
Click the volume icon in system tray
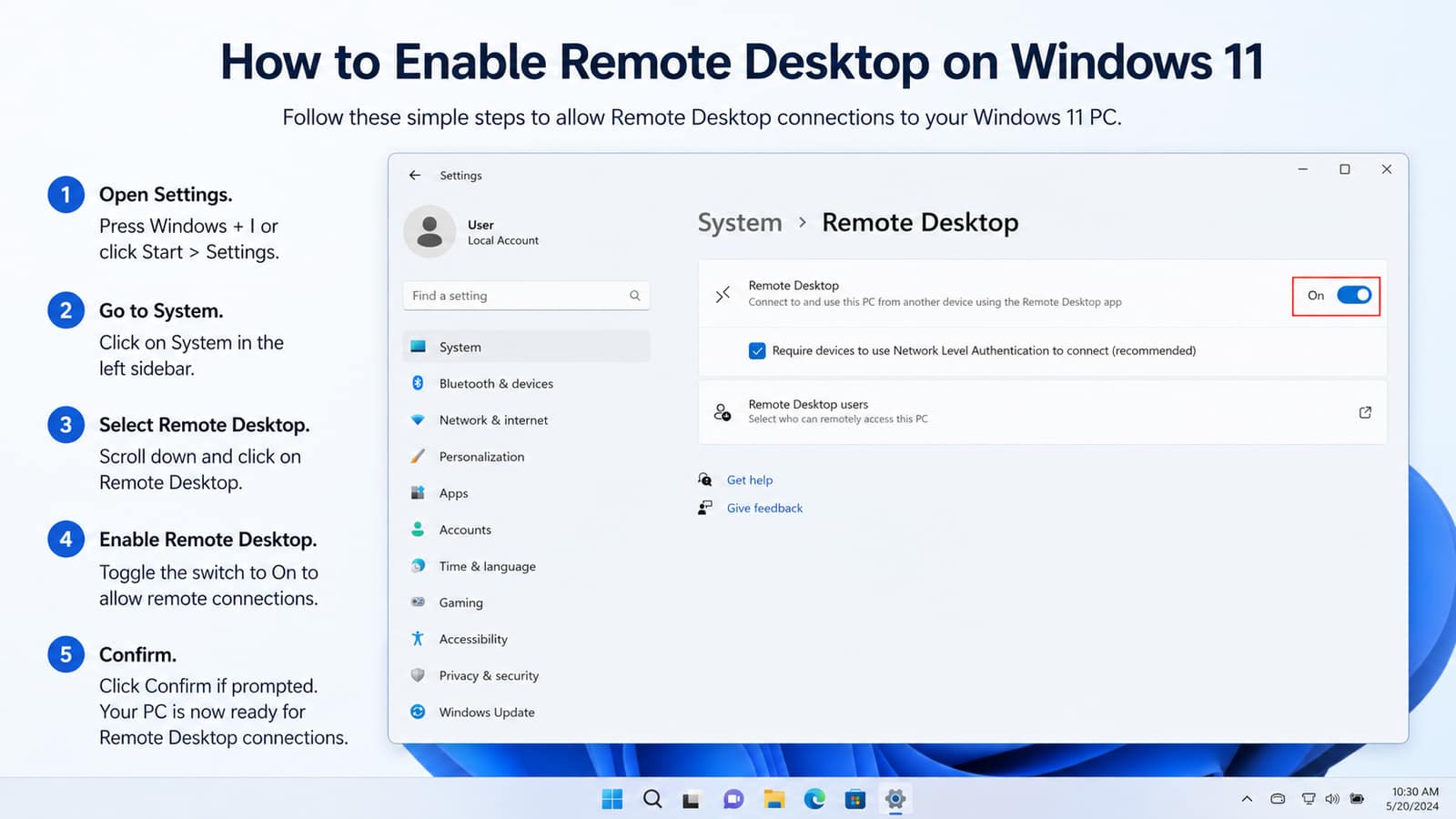[1332, 799]
